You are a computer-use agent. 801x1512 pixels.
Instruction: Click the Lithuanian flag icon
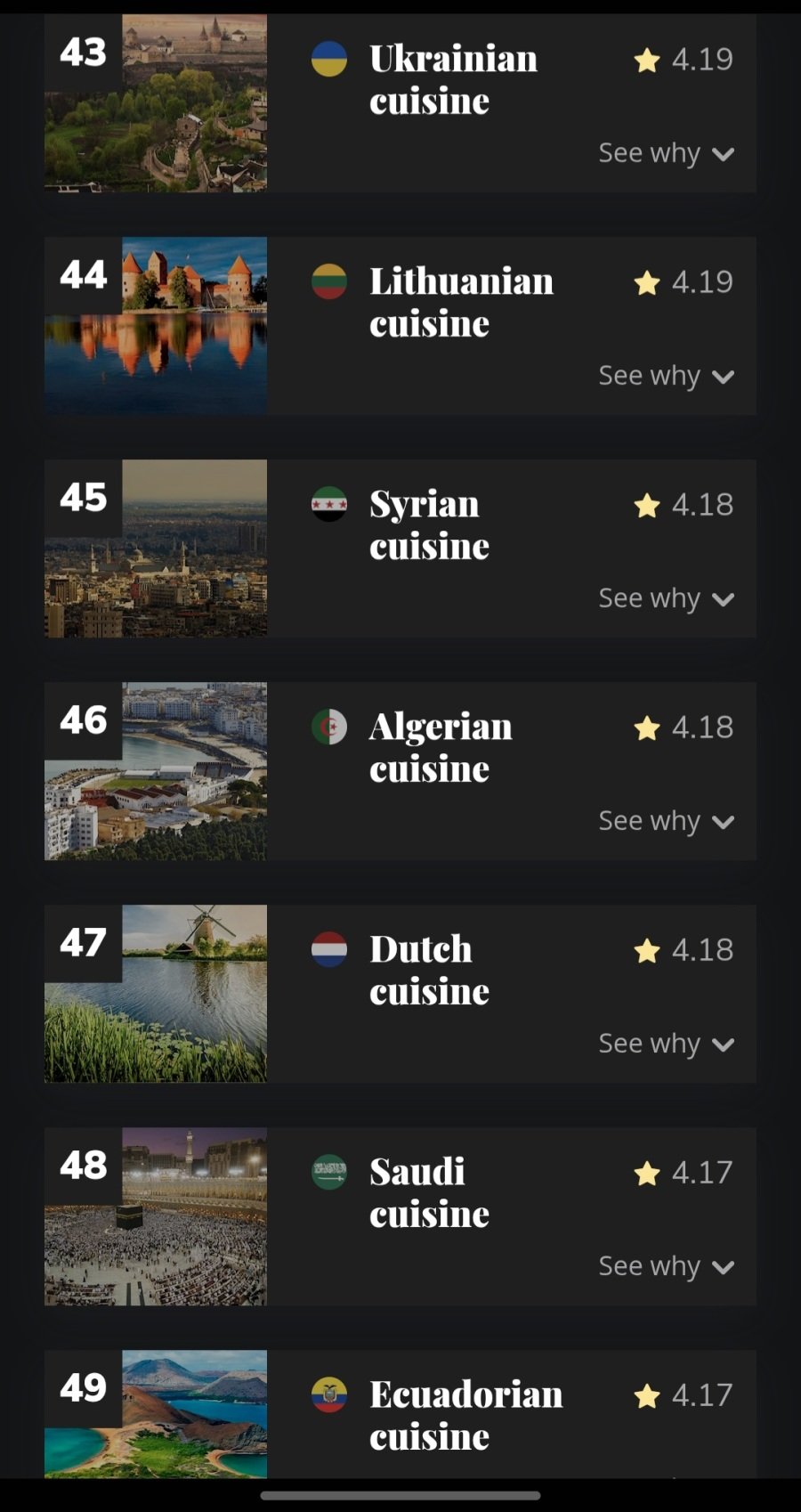[328, 281]
